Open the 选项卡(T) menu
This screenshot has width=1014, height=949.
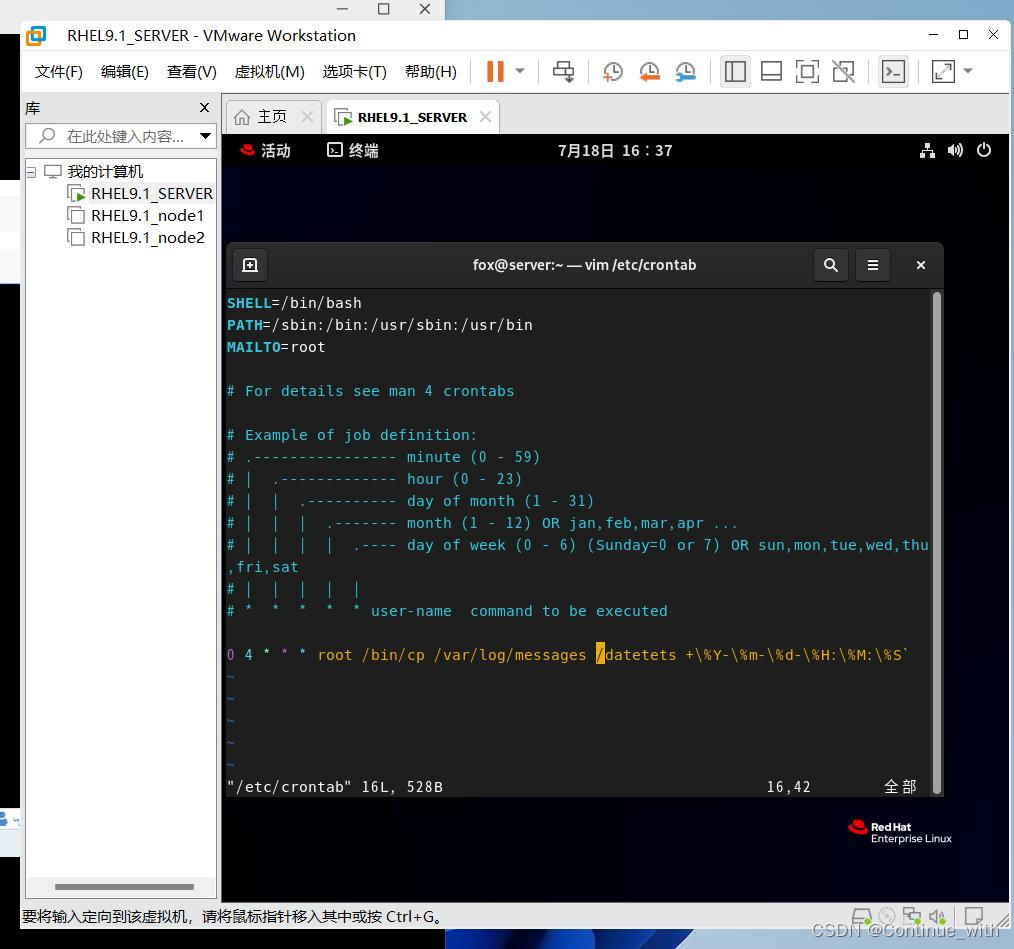click(354, 71)
